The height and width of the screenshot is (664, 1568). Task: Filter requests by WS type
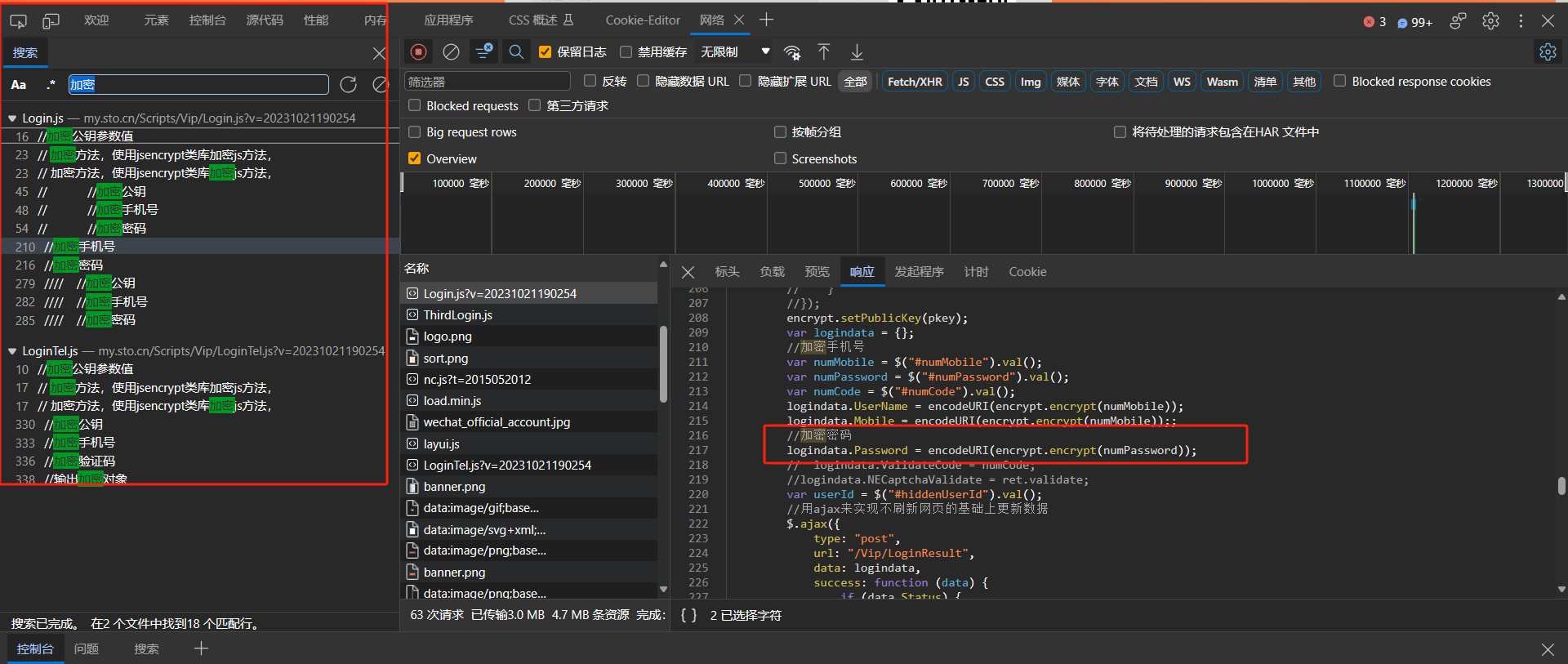tap(1182, 82)
